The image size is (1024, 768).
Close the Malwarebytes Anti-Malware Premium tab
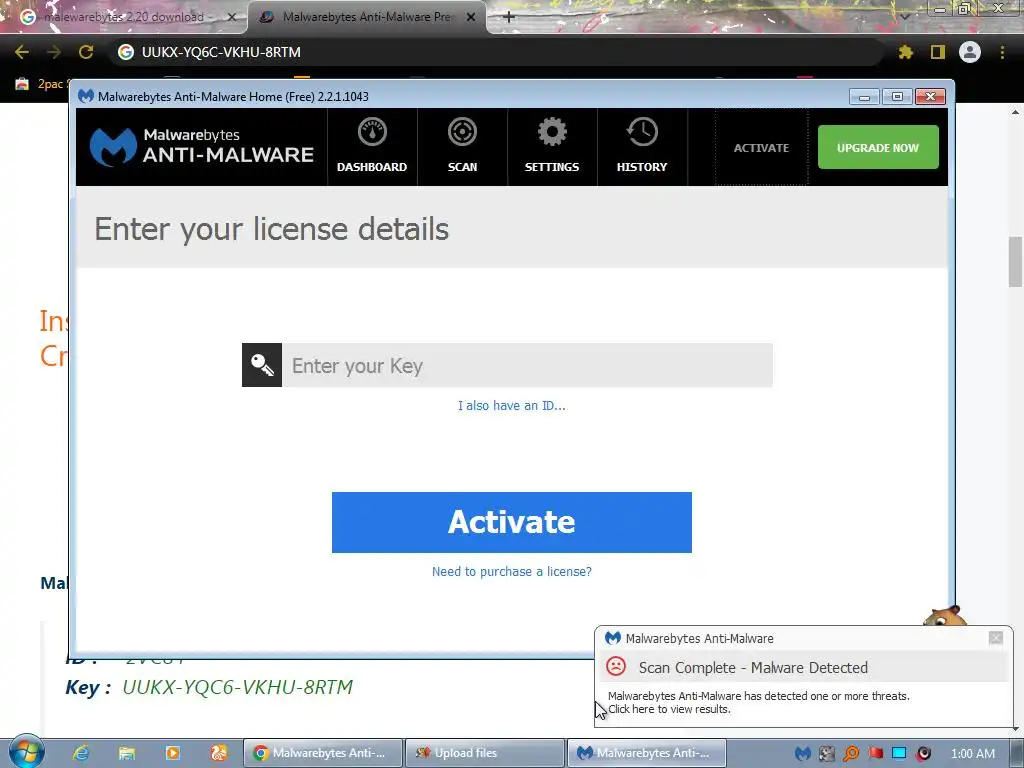click(x=471, y=18)
